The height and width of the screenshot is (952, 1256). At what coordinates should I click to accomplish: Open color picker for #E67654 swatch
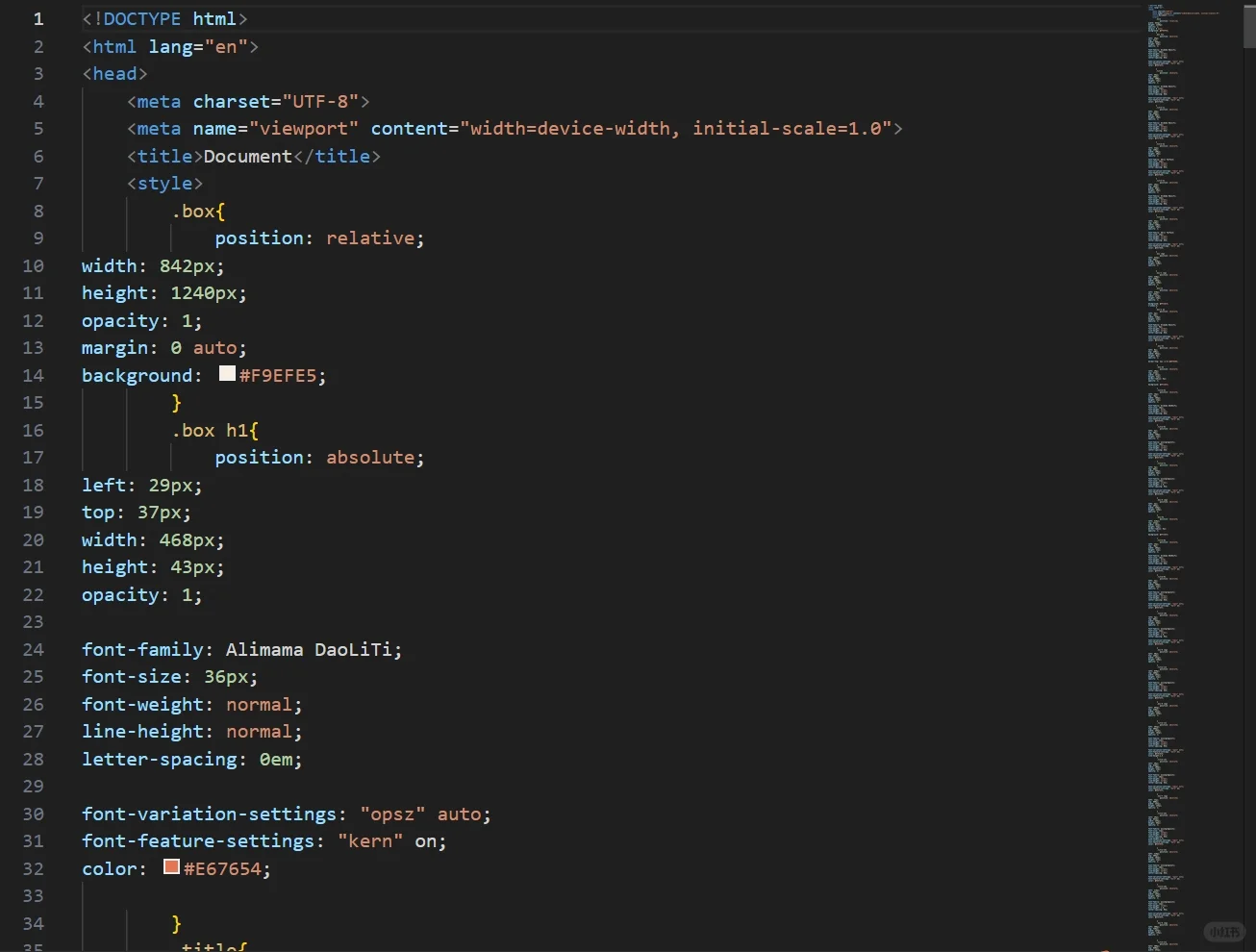point(171,866)
